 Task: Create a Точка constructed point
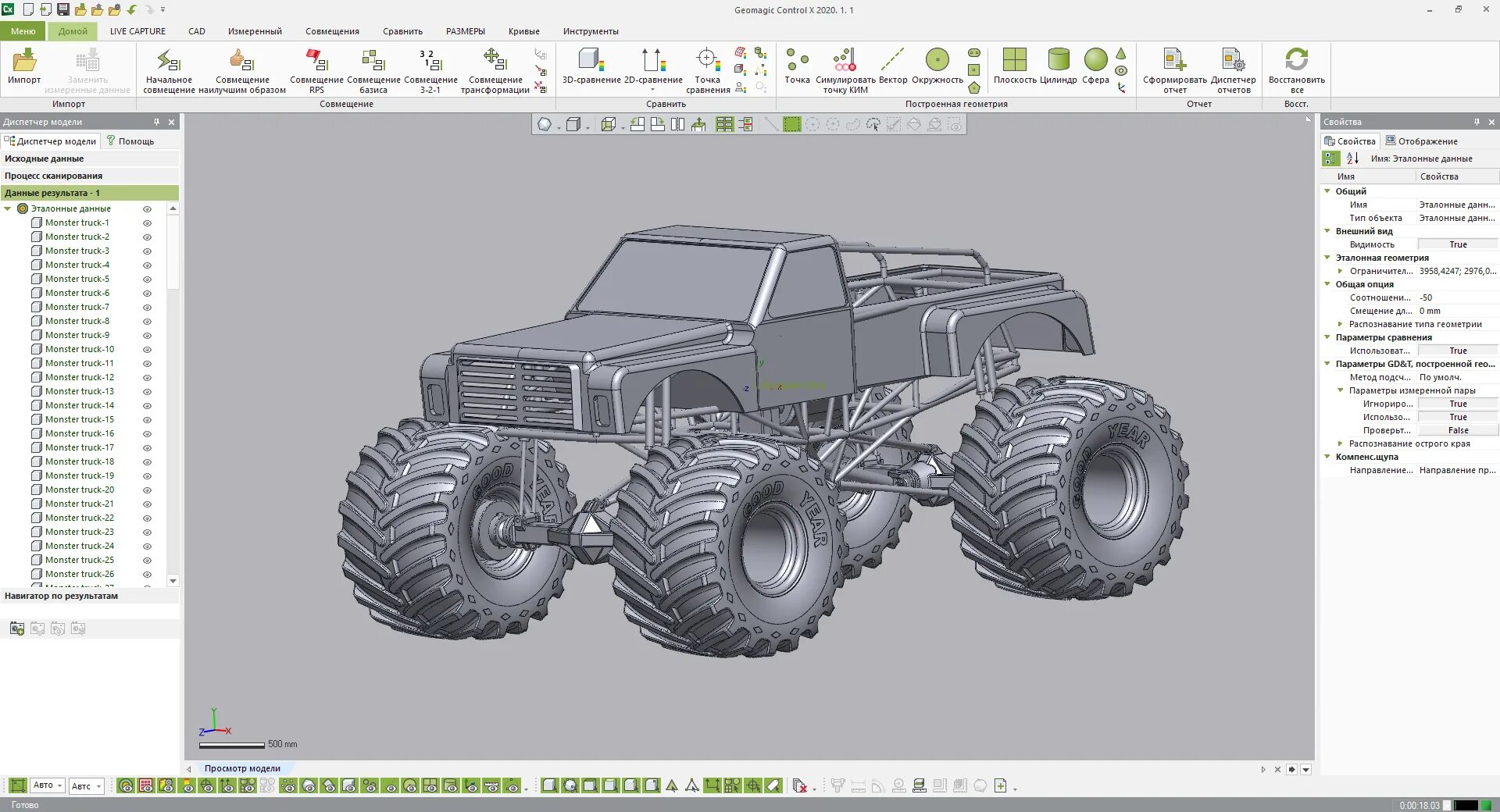[797, 66]
